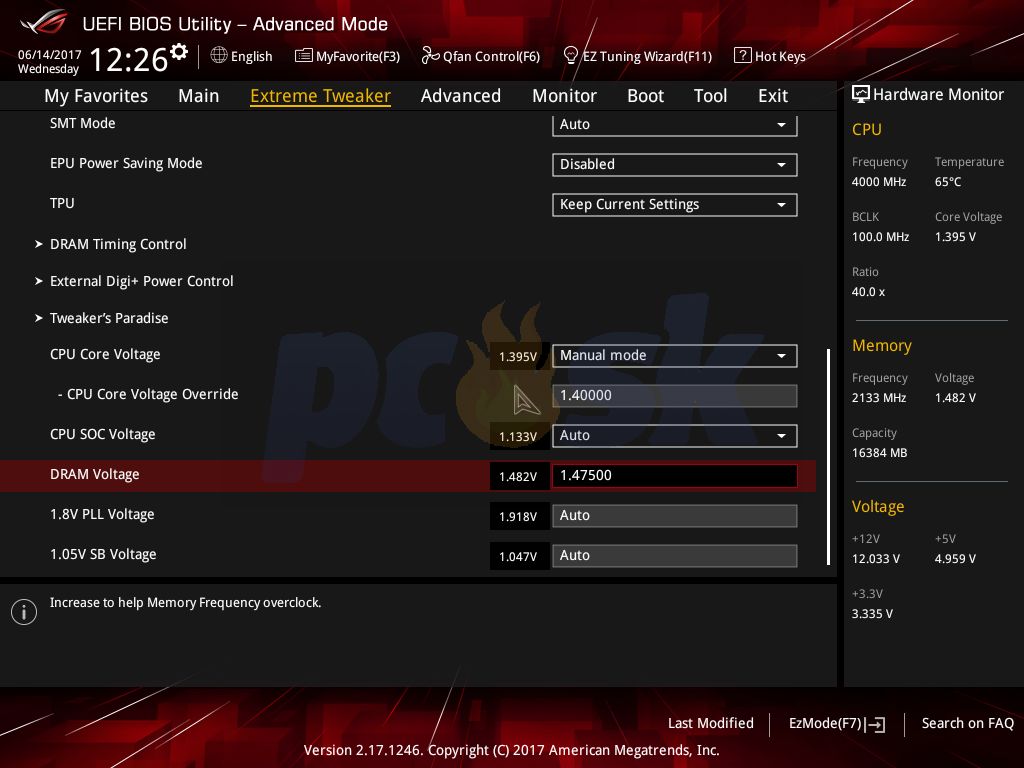Click the 1.05V SB Voltage field
Image resolution: width=1024 pixels, height=768 pixels.
675,556
